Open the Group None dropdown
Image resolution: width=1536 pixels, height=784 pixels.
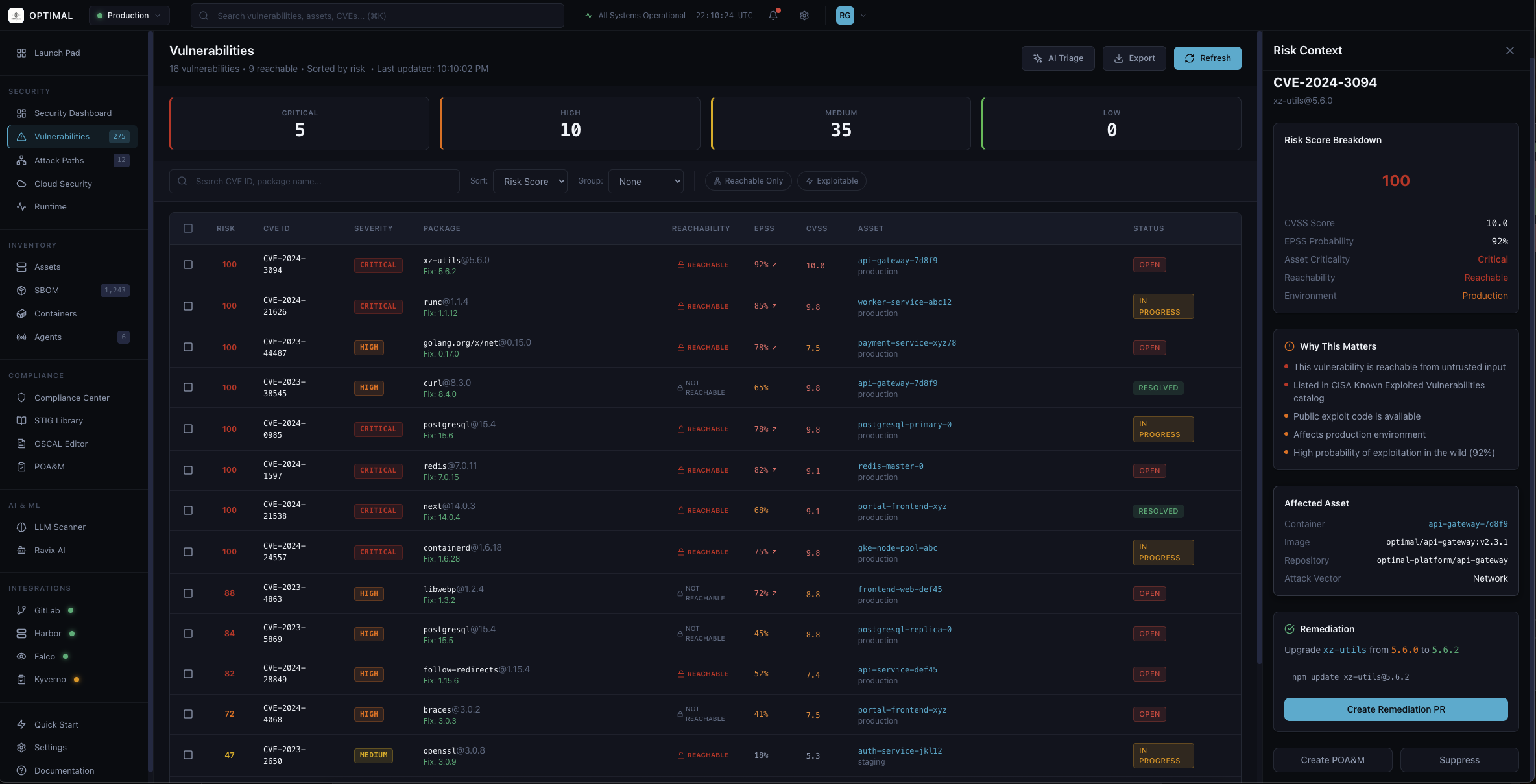coord(646,181)
